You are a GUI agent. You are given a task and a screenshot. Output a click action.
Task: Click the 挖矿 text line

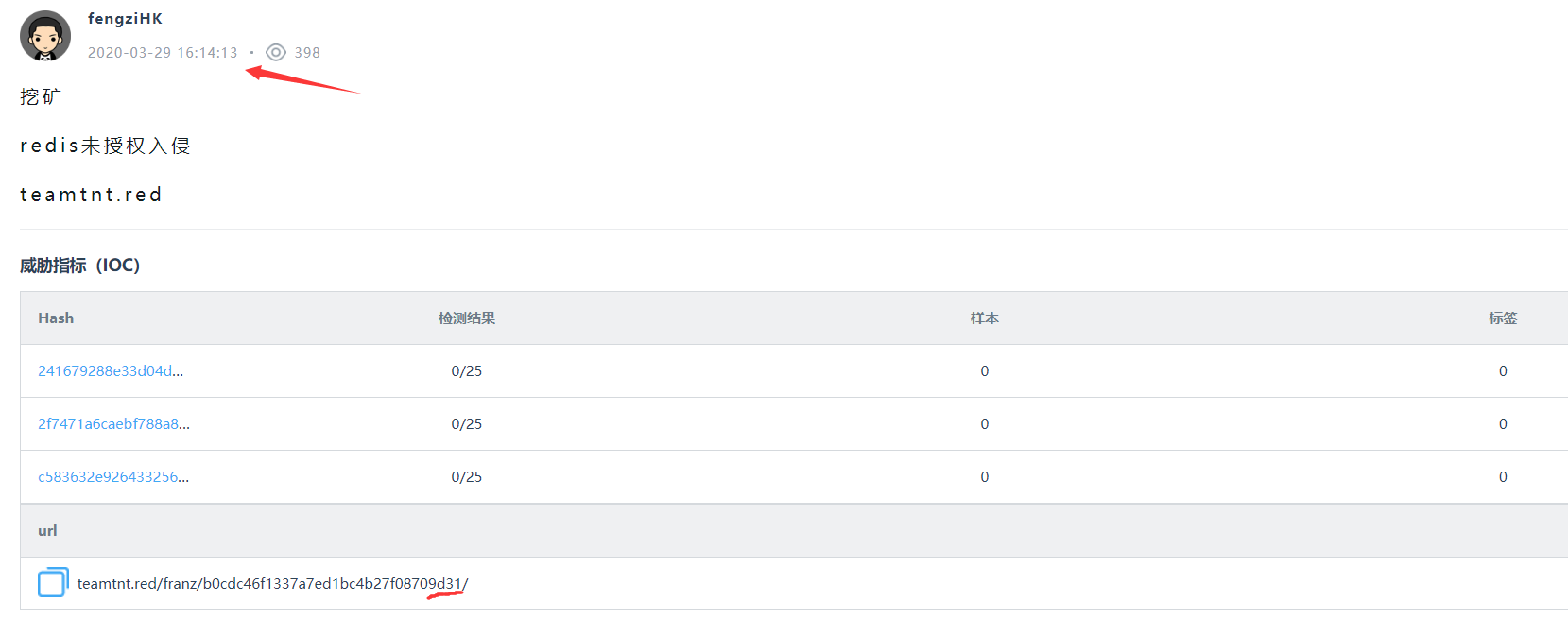click(x=40, y=96)
